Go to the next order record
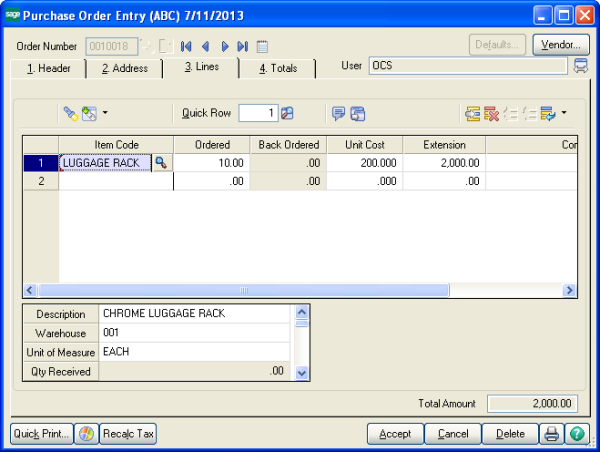This screenshot has height=452, width=600. coord(225,46)
